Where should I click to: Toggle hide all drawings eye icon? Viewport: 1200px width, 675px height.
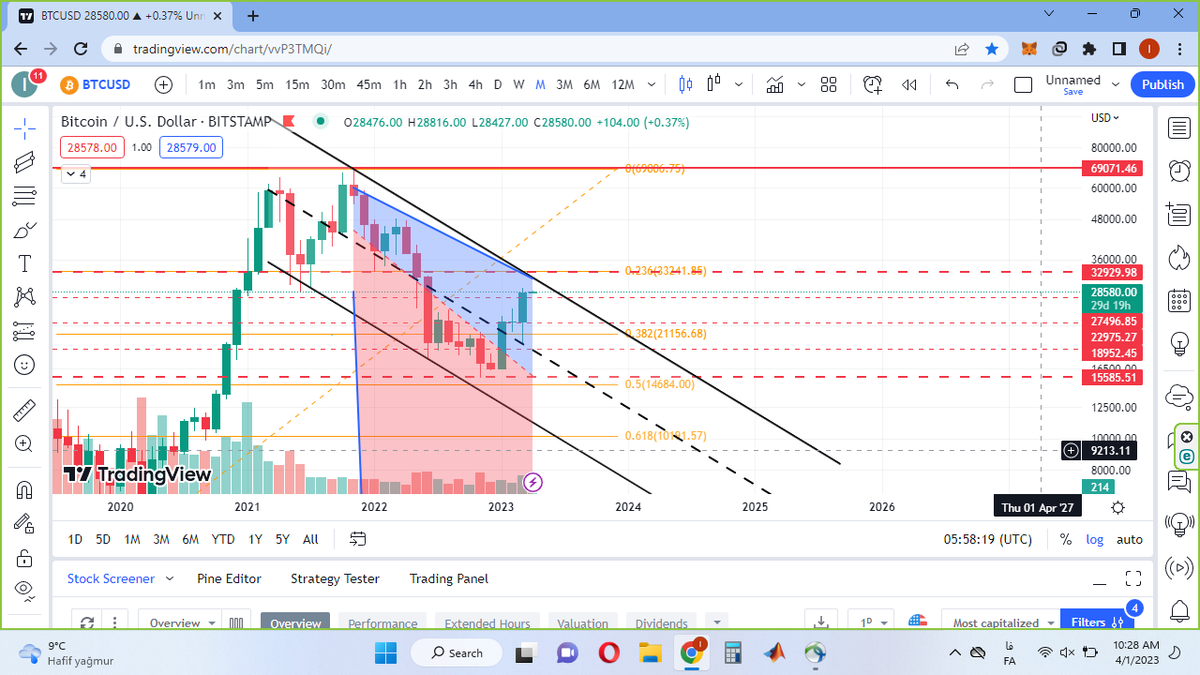pos(25,592)
